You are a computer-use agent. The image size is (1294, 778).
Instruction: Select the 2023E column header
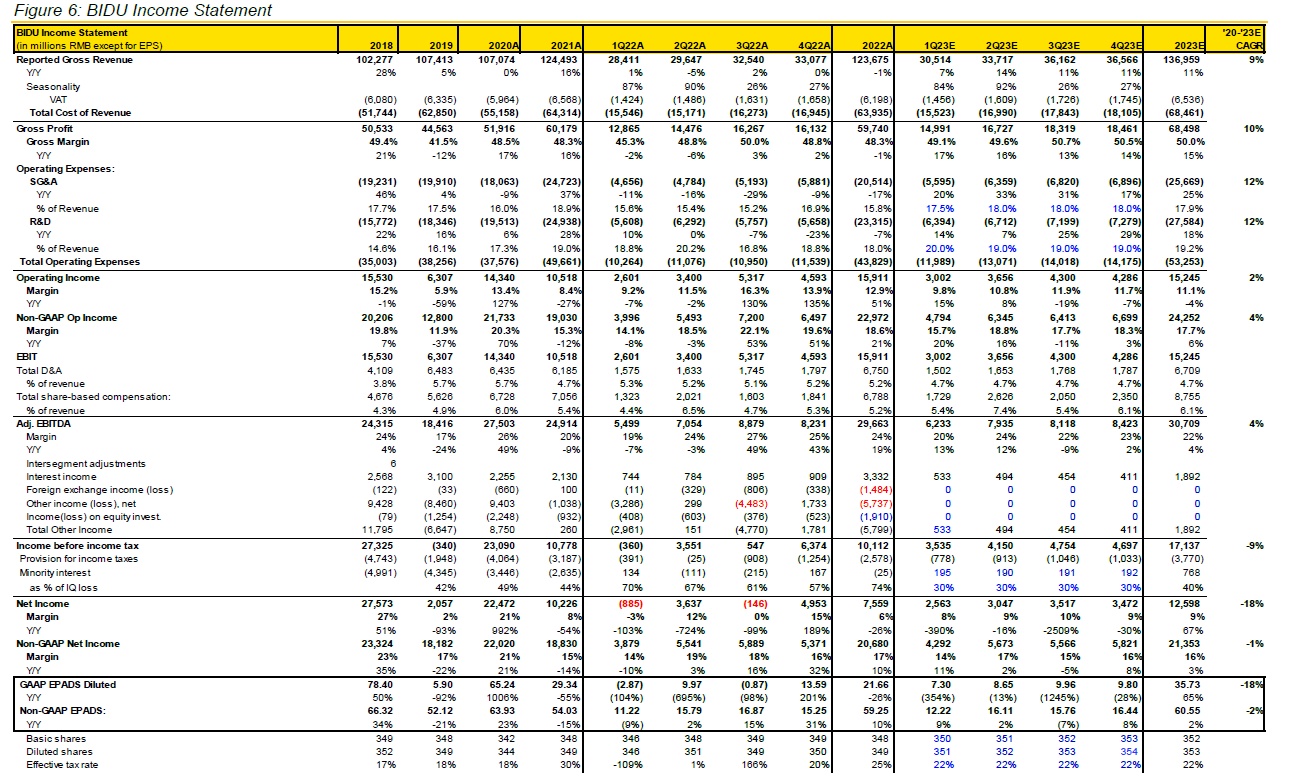[x=1188, y=45]
